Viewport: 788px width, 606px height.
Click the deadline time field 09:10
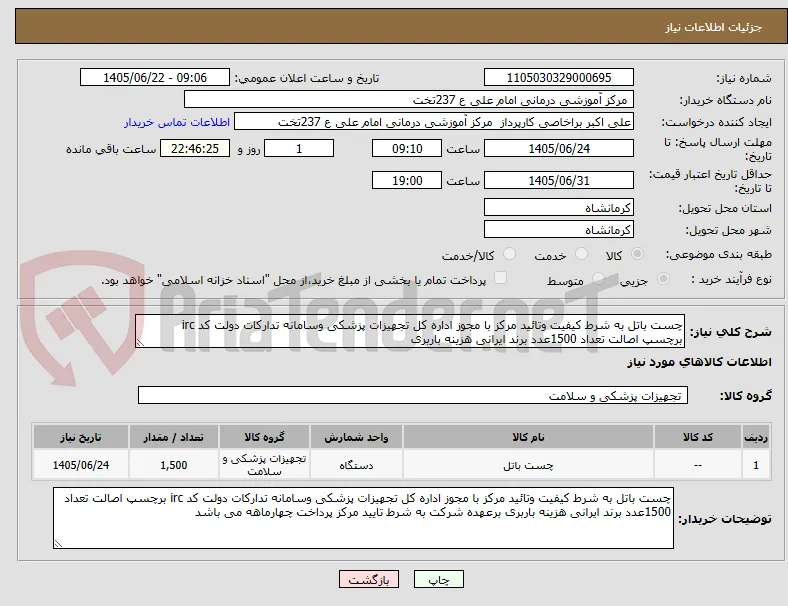407,148
